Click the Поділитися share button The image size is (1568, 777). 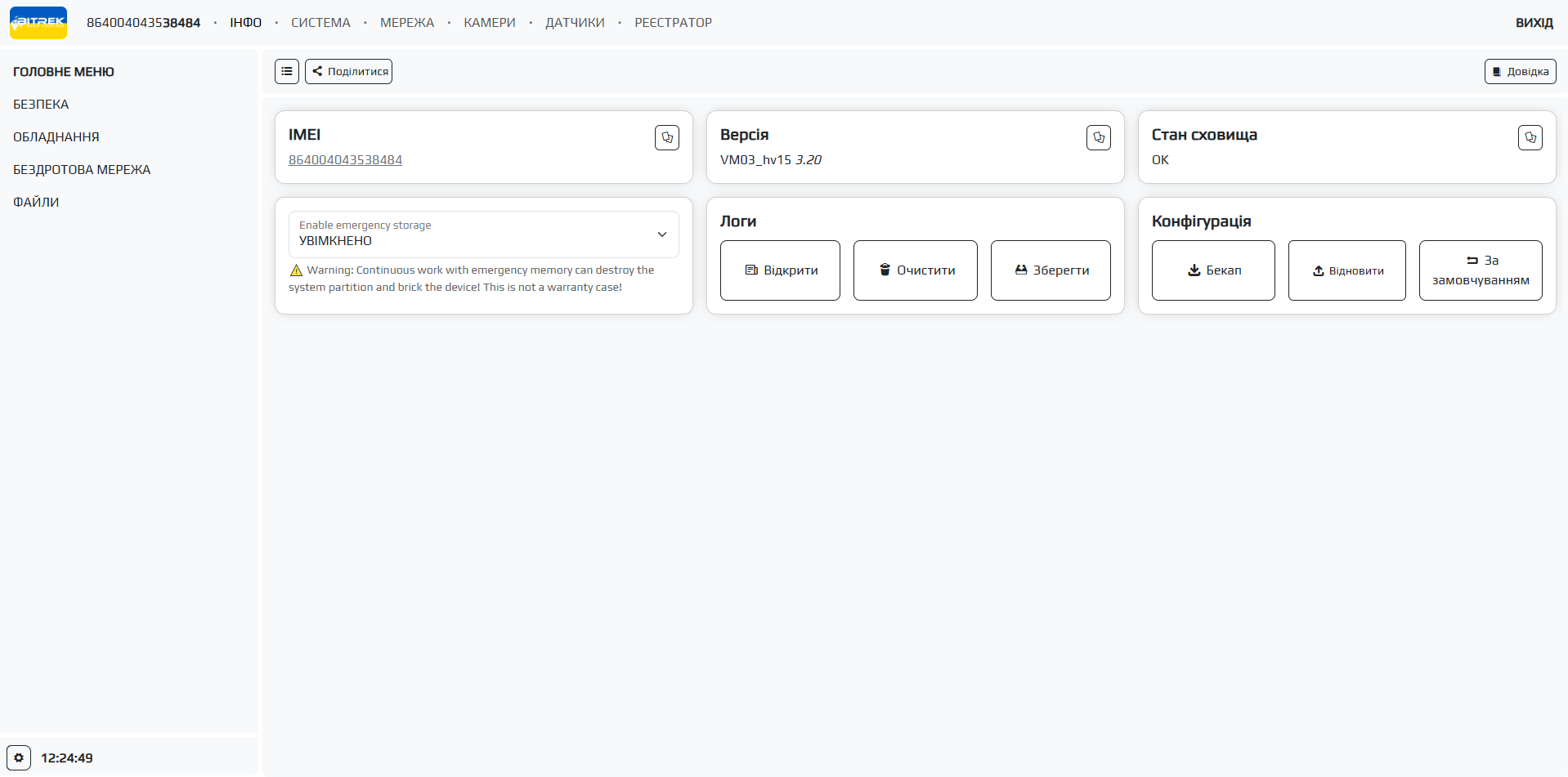click(x=349, y=72)
